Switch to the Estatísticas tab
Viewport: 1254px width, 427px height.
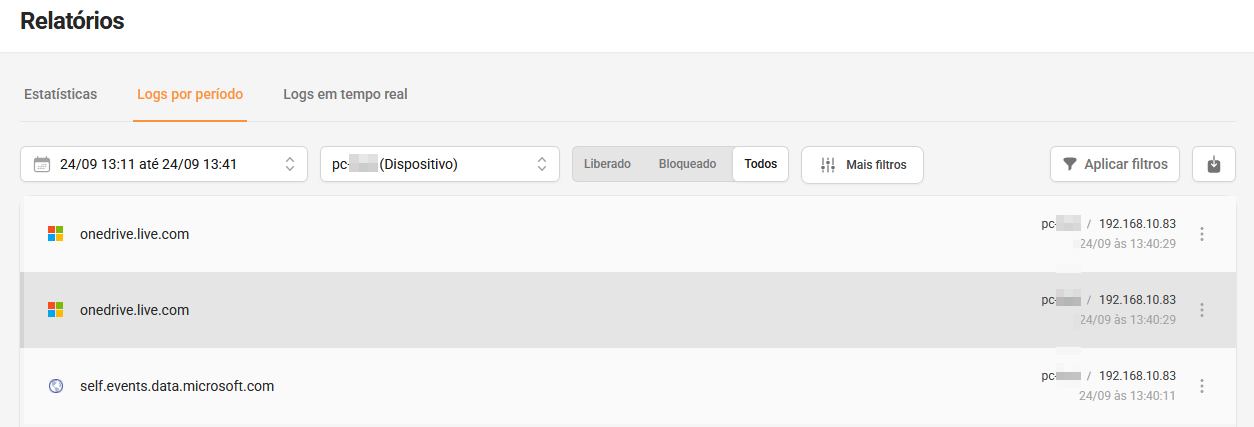pos(60,94)
